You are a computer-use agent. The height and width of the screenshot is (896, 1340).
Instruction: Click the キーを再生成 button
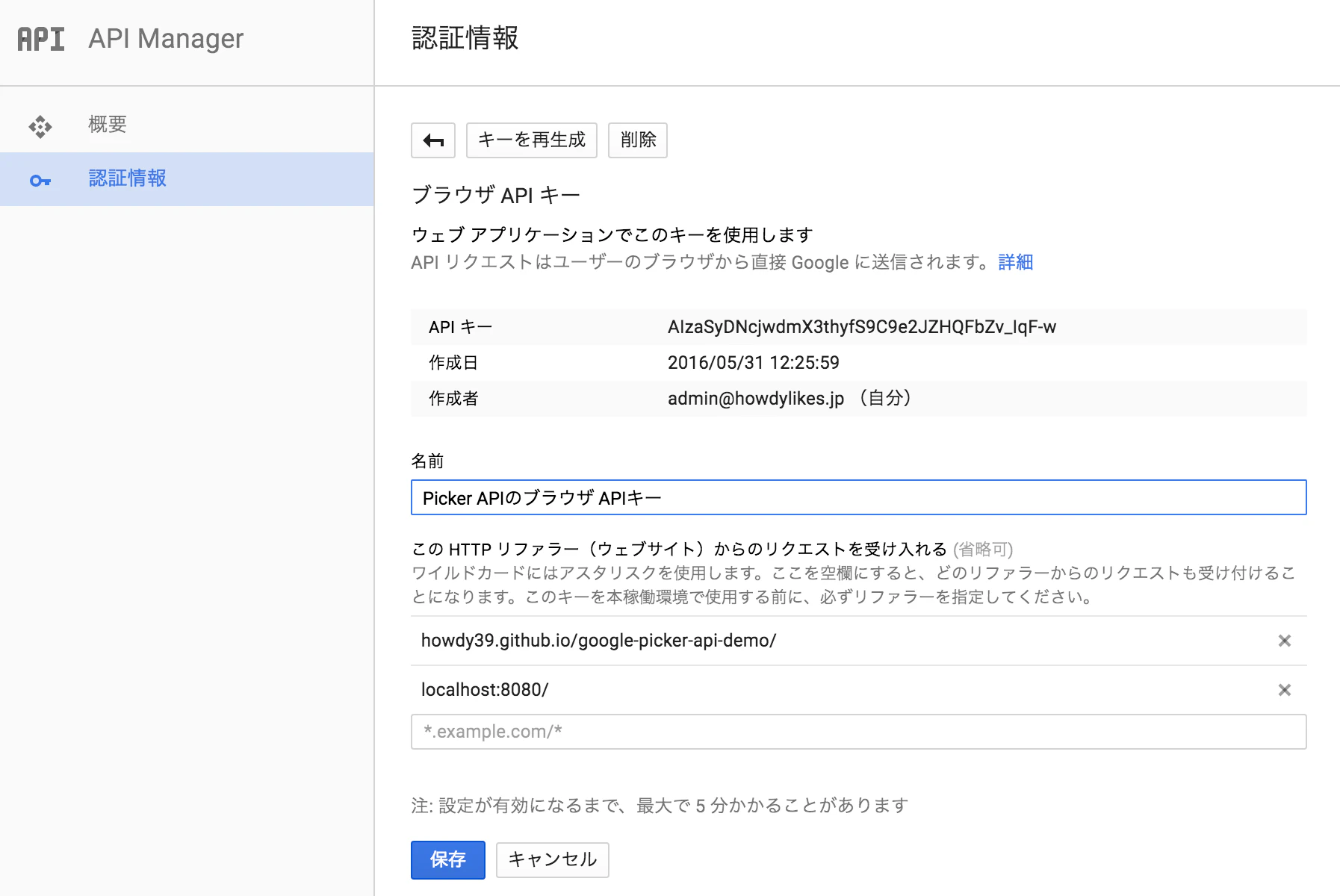(532, 140)
